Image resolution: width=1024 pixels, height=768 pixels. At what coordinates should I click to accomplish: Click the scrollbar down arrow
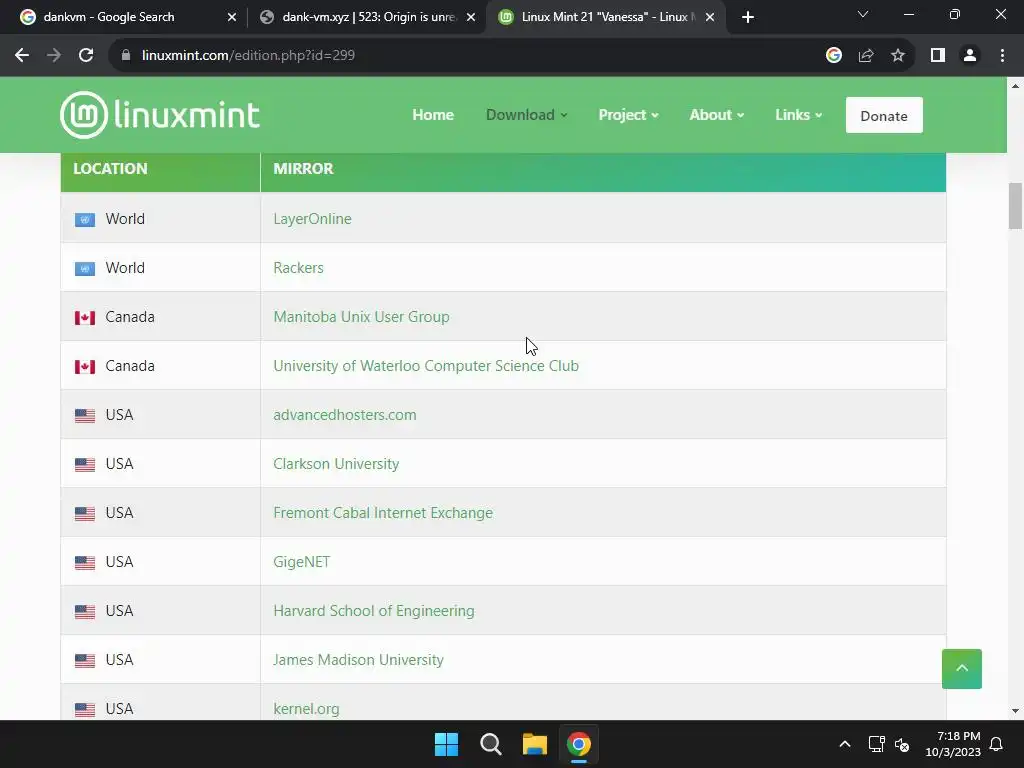(x=1015, y=711)
